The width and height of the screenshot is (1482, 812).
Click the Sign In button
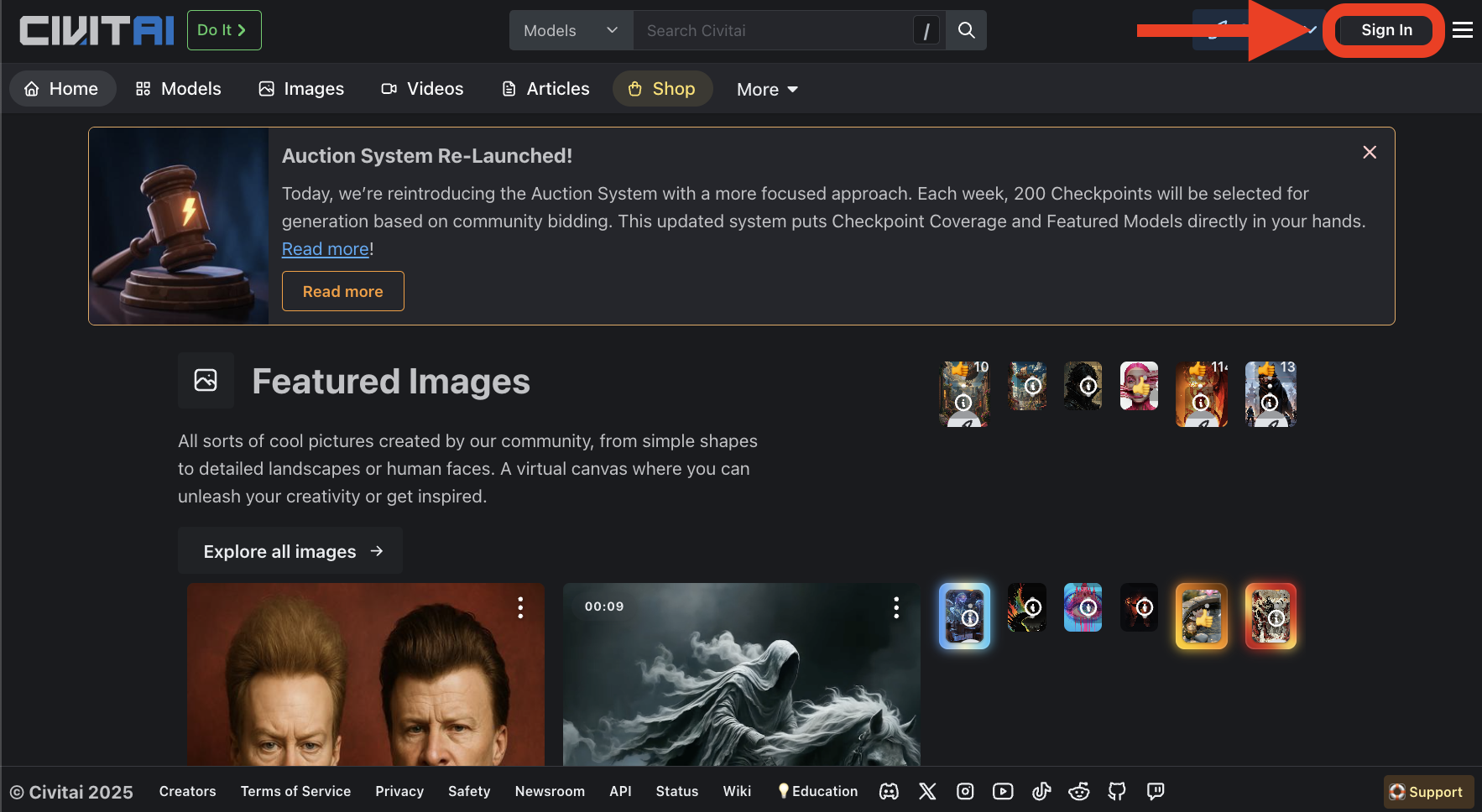click(1386, 30)
